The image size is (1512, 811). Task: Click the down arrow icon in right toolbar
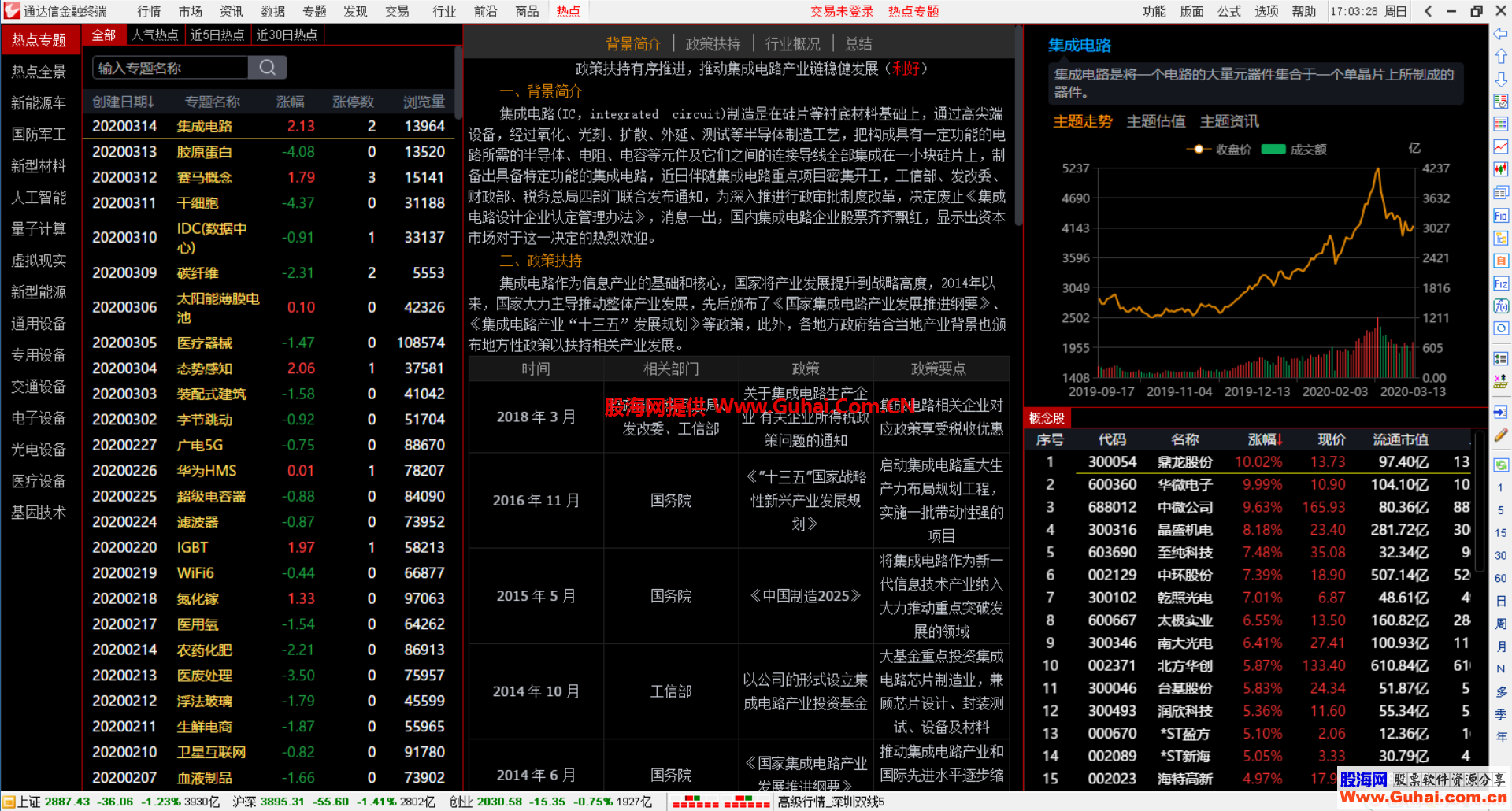click(1501, 80)
